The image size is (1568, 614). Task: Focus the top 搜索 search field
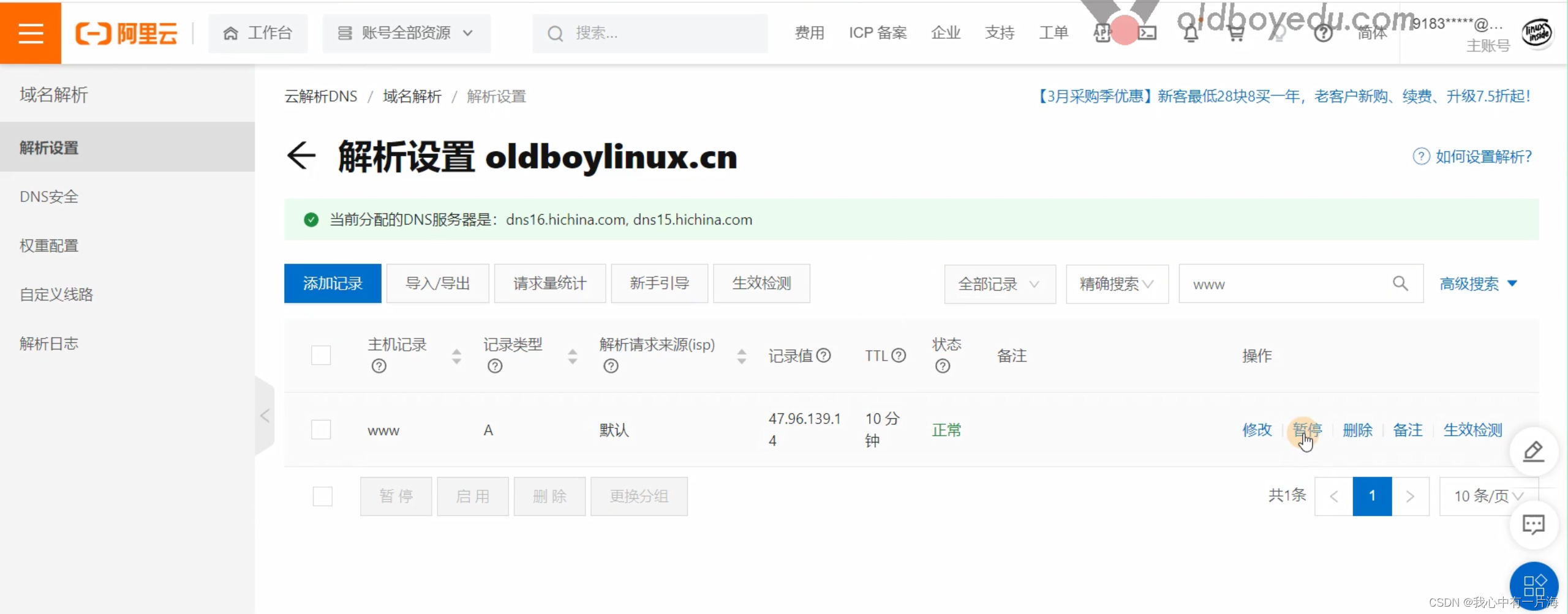[x=650, y=33]
